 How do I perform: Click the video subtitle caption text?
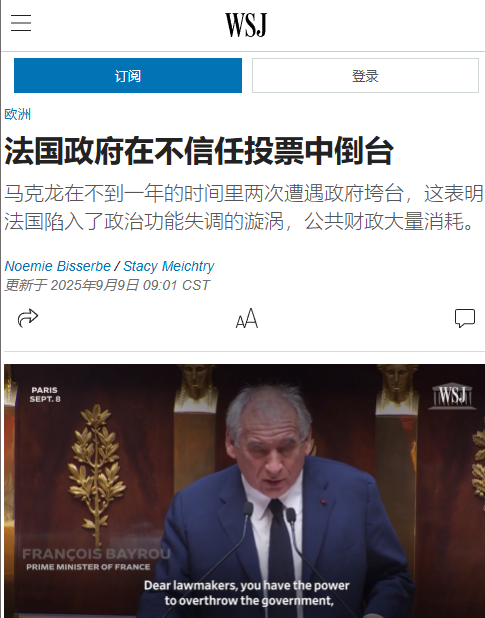tap(247, 593)
